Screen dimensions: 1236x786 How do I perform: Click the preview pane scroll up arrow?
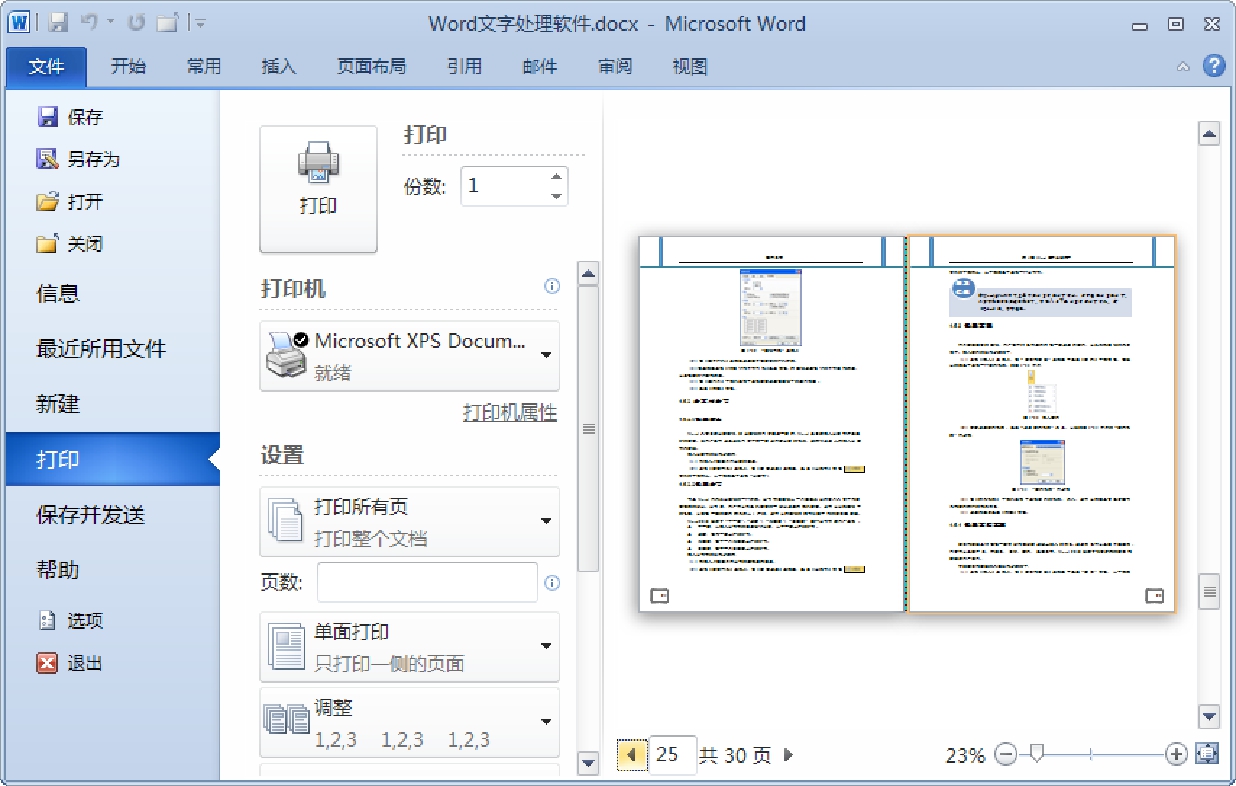1209,135
